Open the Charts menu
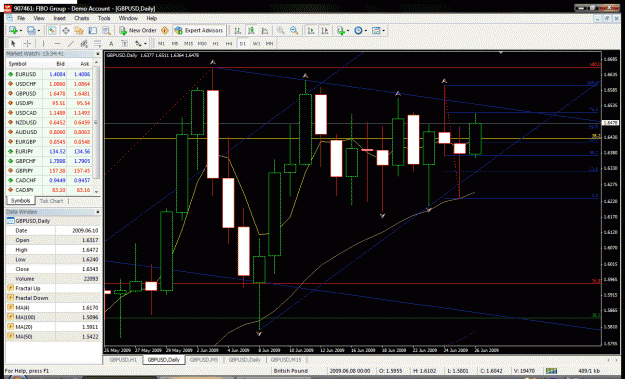Screen dimensions: 625x379 point(81,18)
